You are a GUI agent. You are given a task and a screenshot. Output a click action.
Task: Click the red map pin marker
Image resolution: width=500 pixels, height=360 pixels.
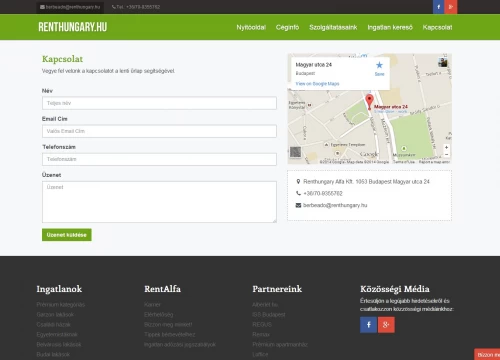coord(369,102)
